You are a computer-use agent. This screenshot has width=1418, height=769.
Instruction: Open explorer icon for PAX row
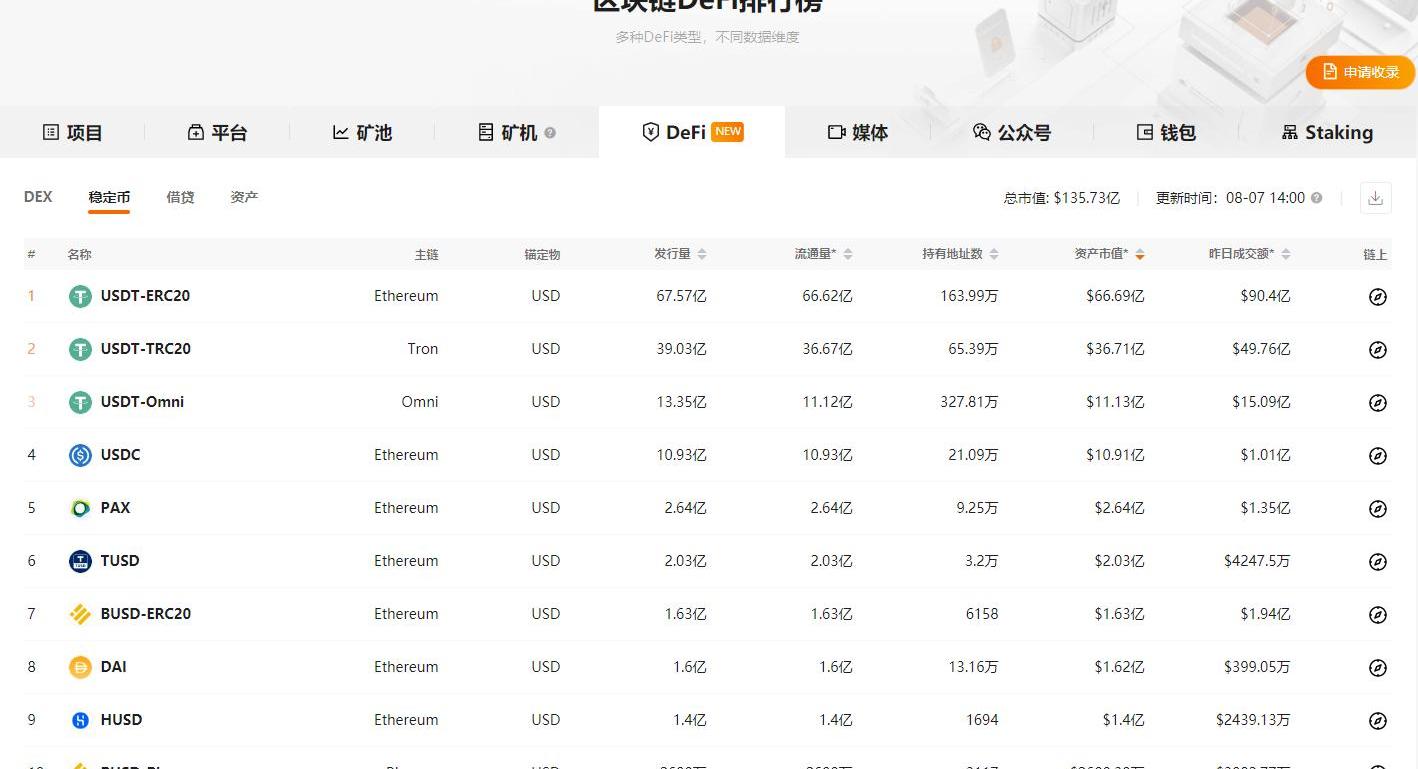pos(1377,509)
